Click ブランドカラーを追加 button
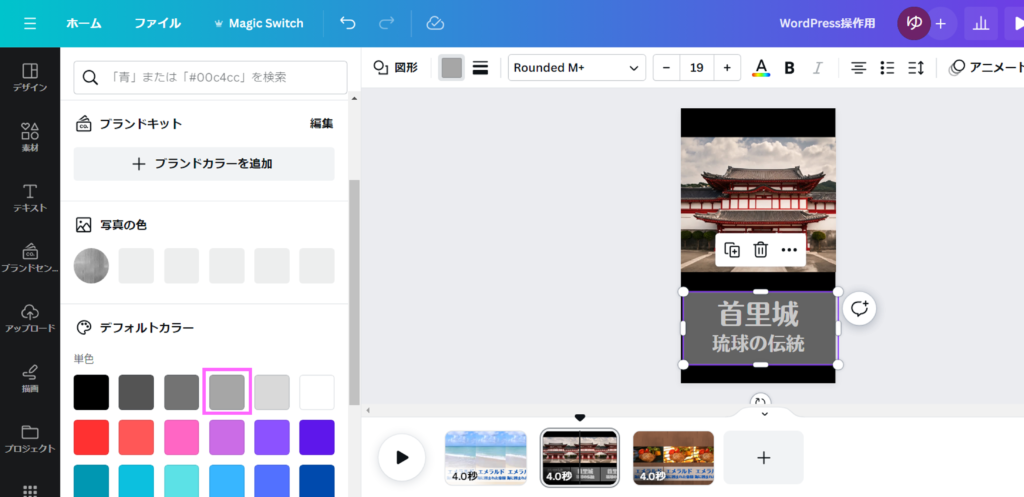 click(204, 164)
